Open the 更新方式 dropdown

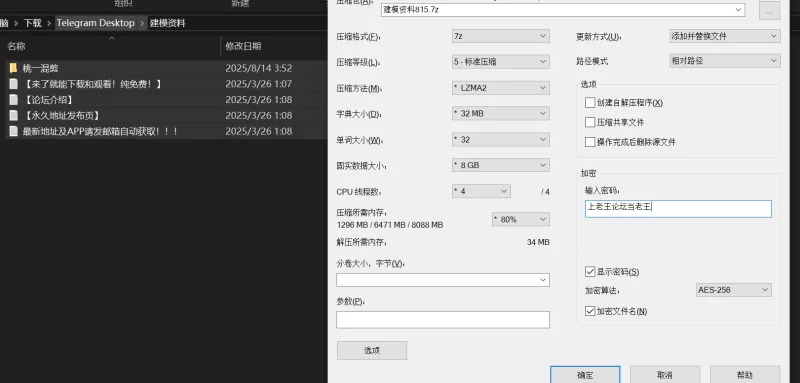pos(724,36)
